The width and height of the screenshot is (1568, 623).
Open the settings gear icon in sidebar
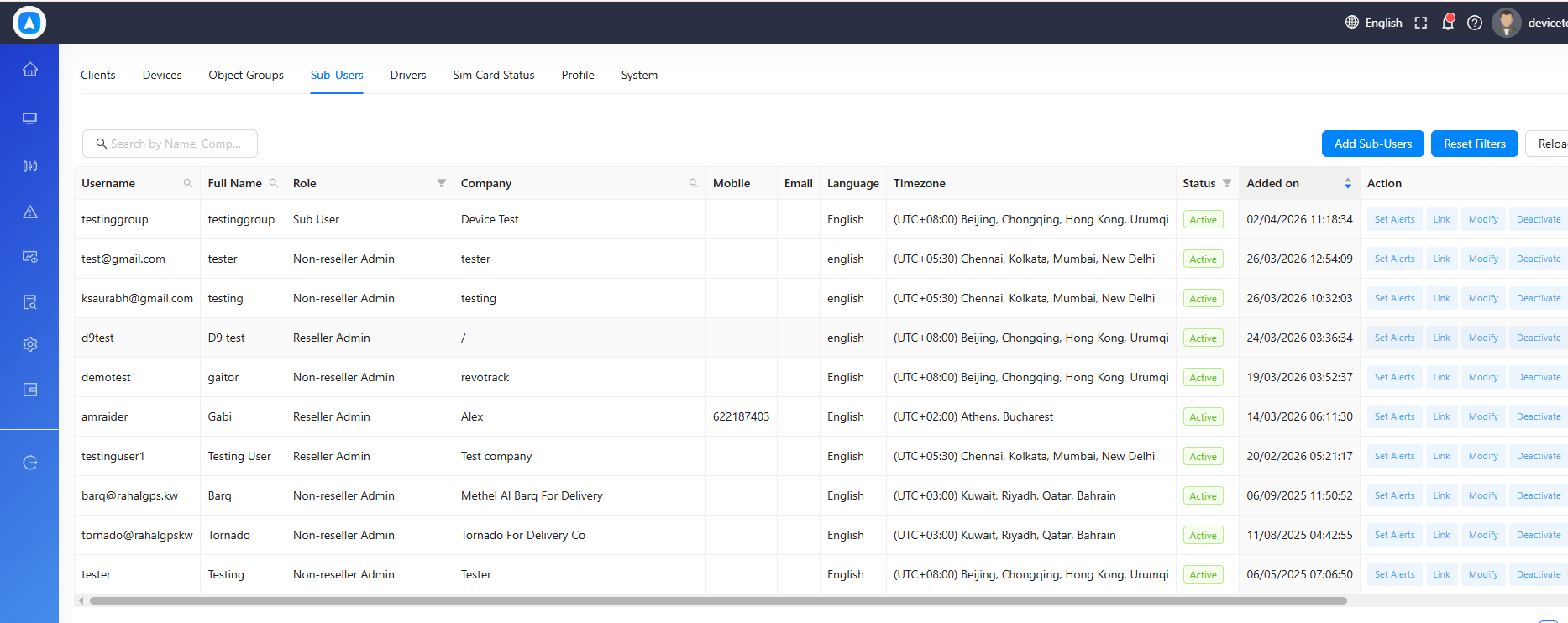coord(30,344)
